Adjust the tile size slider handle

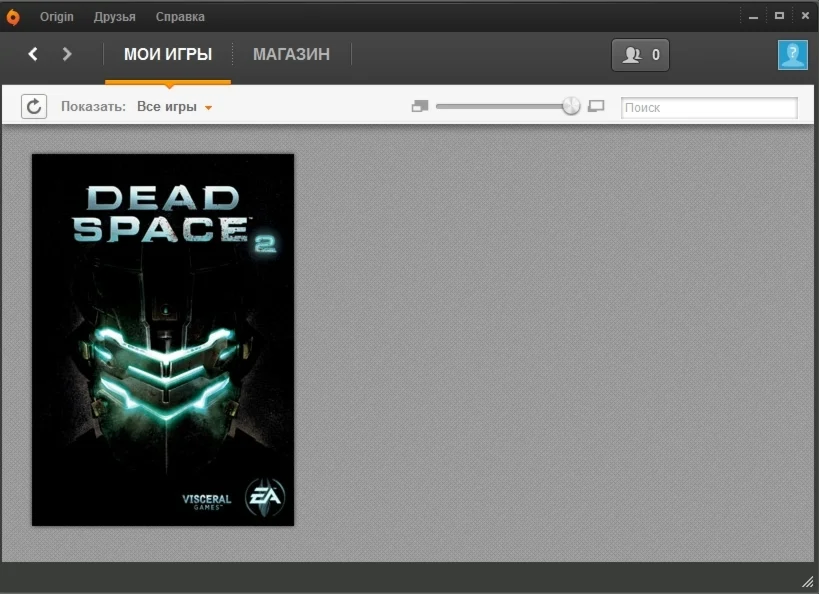click(x=568, y=105)
